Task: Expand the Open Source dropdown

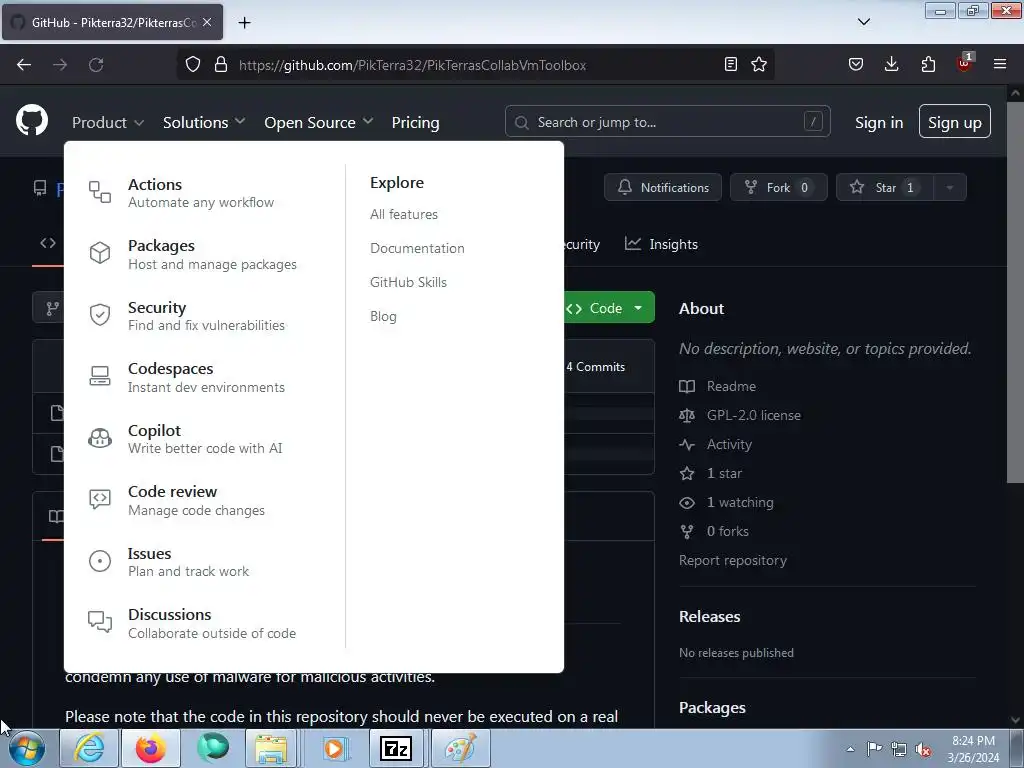Action: coord(319,122)
